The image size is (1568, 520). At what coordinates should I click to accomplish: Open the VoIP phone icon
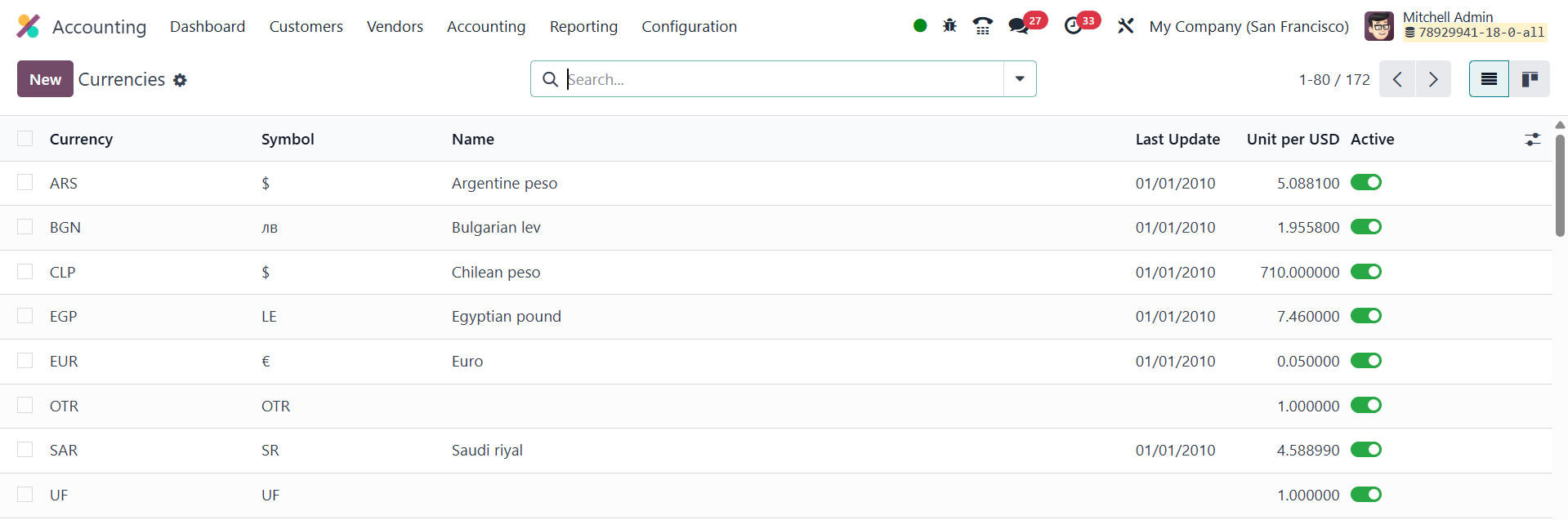[x=983, y=26]
